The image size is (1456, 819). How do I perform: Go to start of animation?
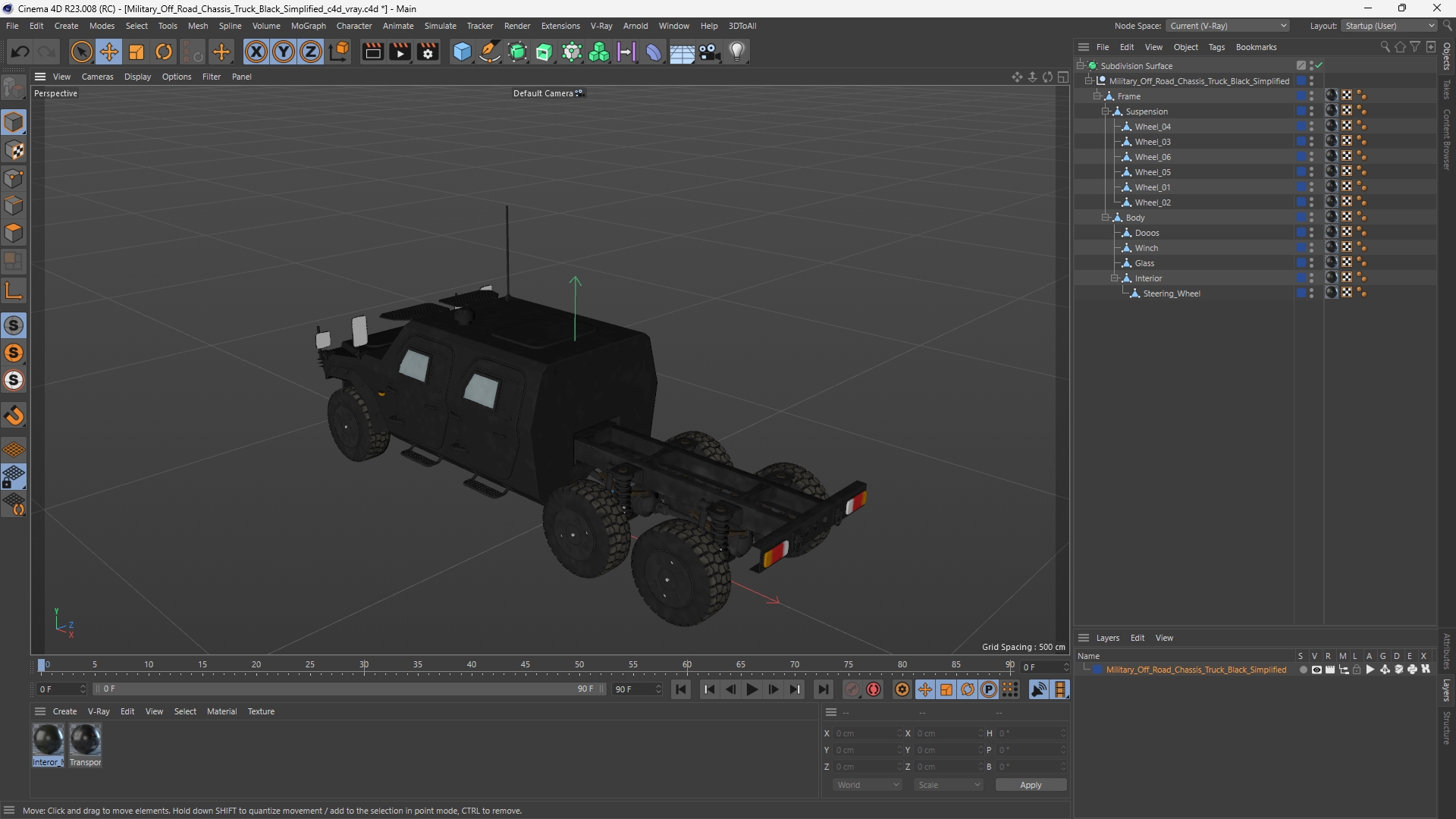(x=681, y=689)
